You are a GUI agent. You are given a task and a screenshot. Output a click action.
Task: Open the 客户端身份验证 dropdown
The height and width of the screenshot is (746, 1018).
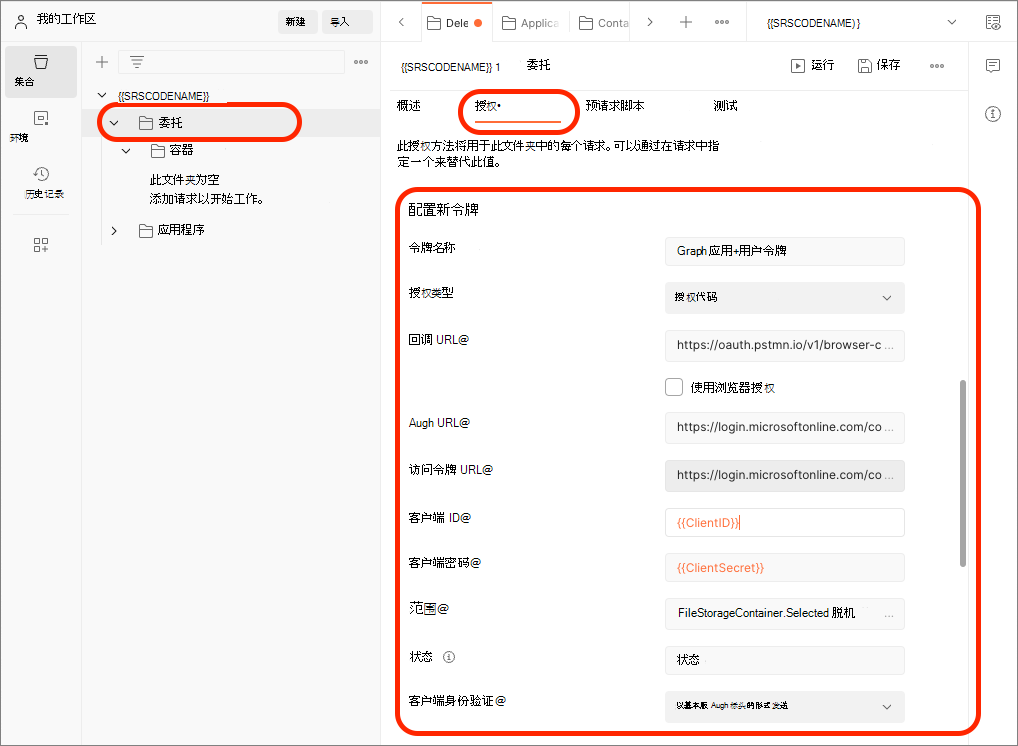(x=784, y=706)
